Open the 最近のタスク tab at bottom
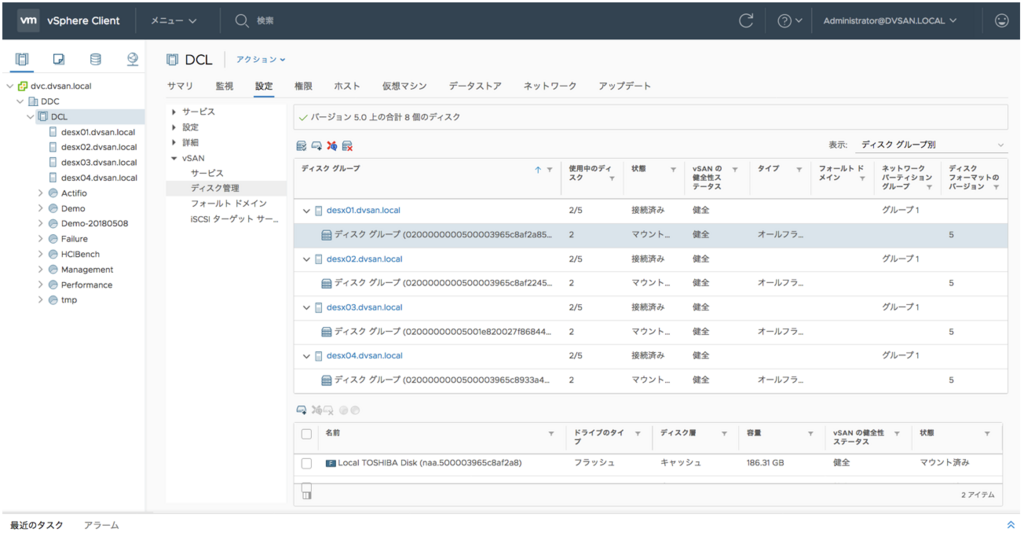1024x536 pixels. click(x=37, y=526)
